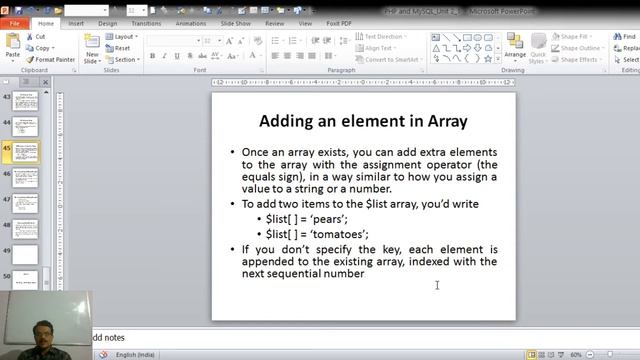The width and height of the screenshot is (640, 360).
Task: Select the star shape in gallery
Action: pos(488,59)
